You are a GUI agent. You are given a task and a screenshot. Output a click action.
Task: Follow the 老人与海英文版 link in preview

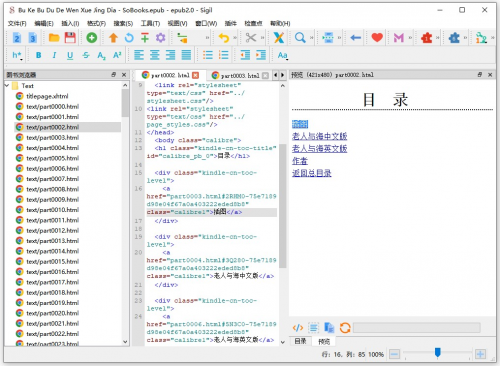click(x=319, y=149)
